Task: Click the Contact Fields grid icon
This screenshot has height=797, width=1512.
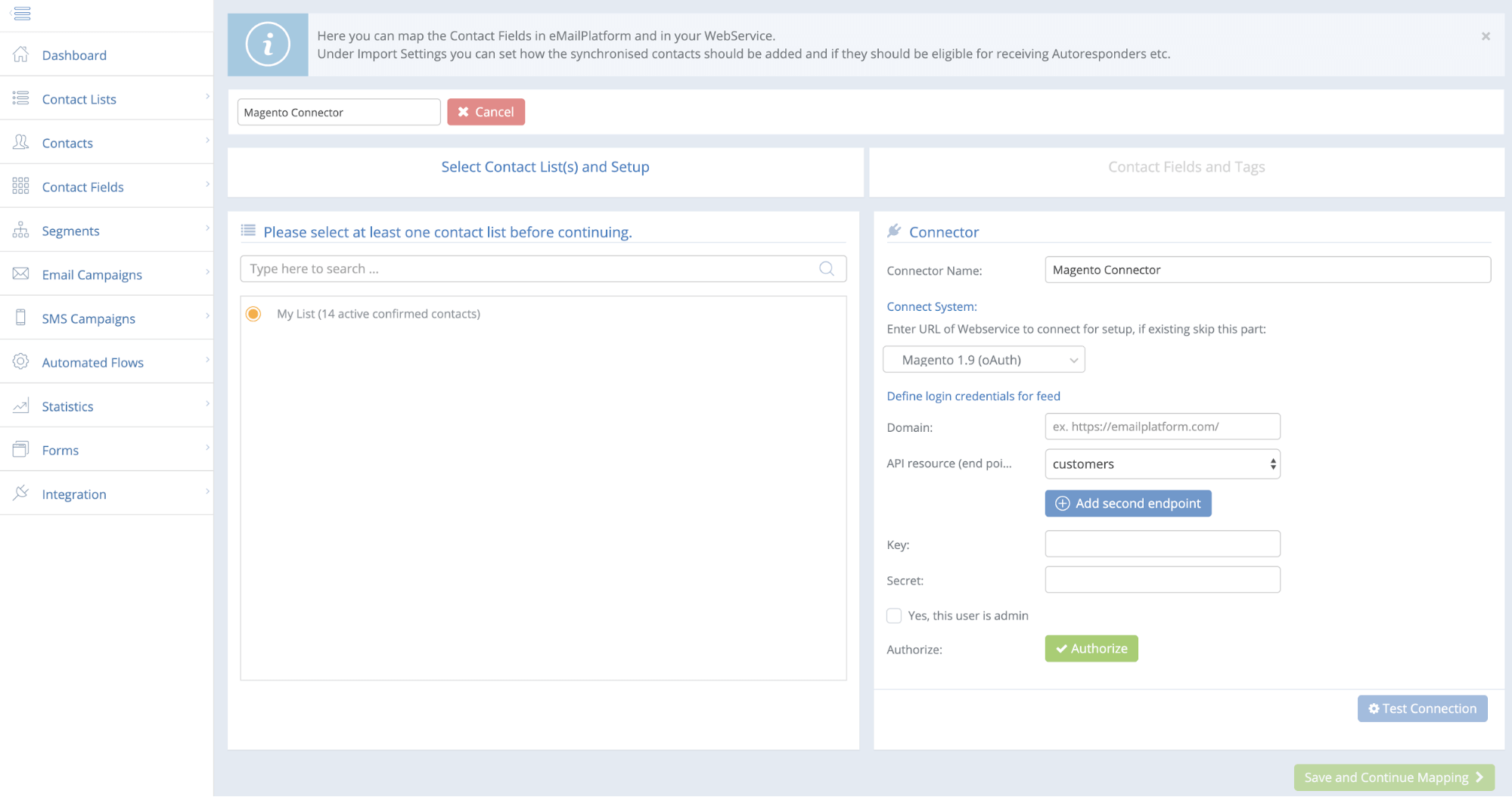Action: (21, 186)
